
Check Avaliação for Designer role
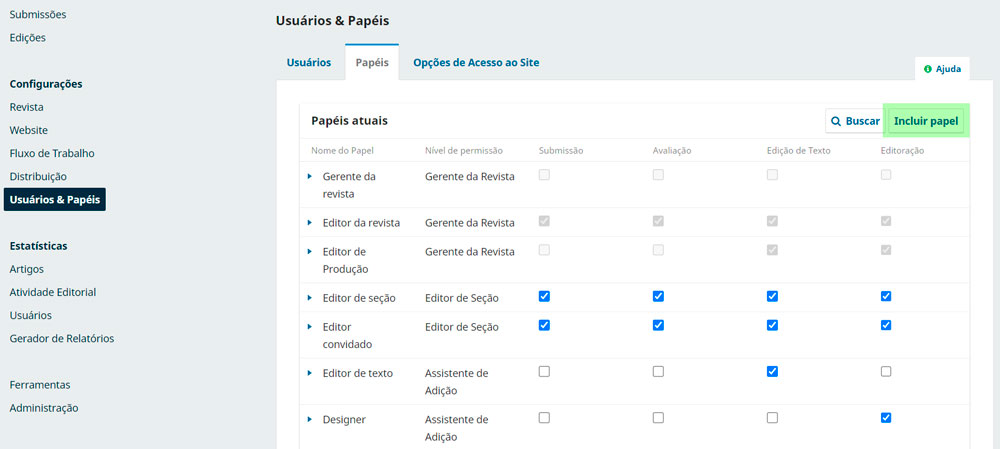658,418
